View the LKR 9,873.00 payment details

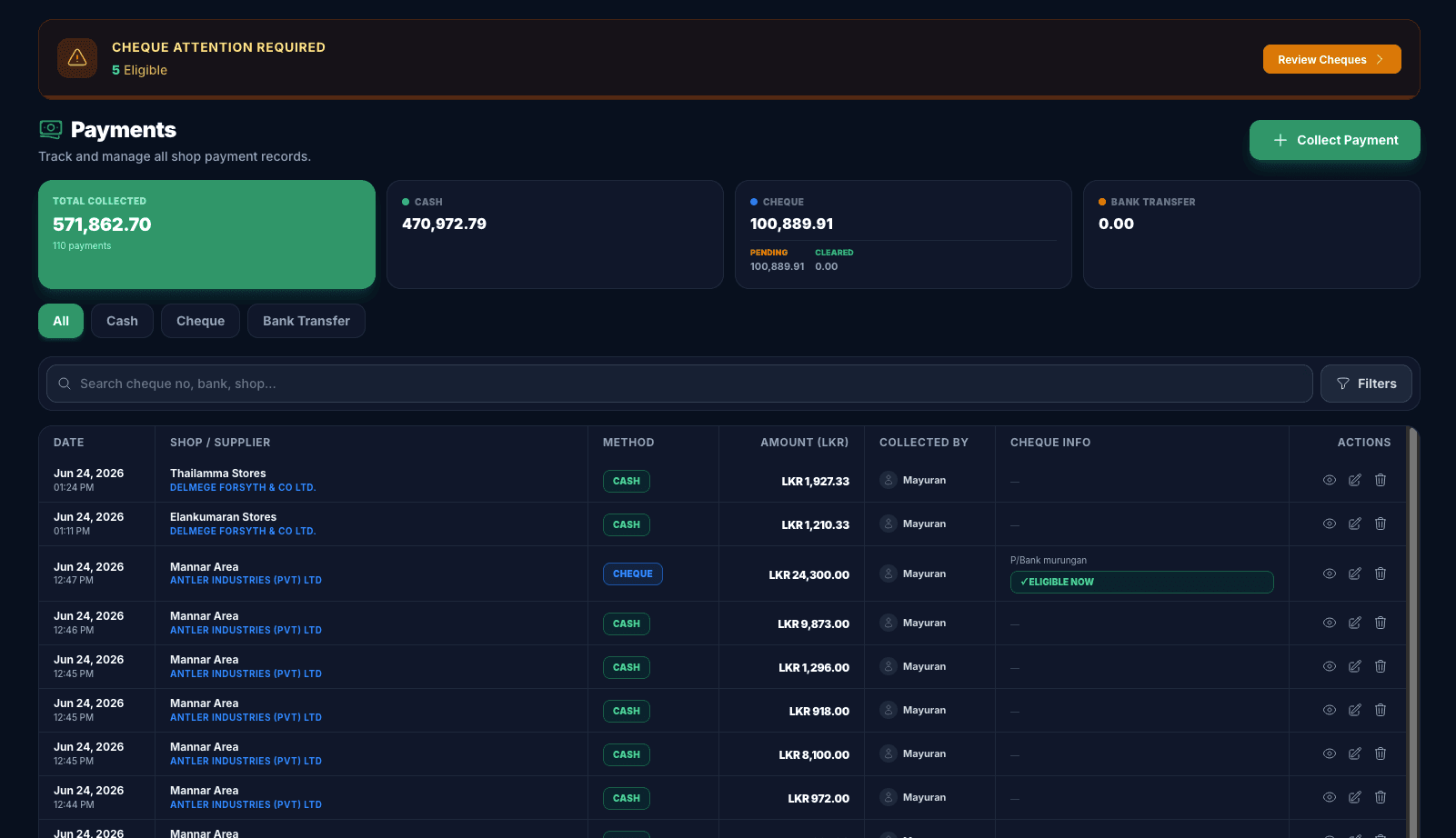click(x=1330, y=623)
